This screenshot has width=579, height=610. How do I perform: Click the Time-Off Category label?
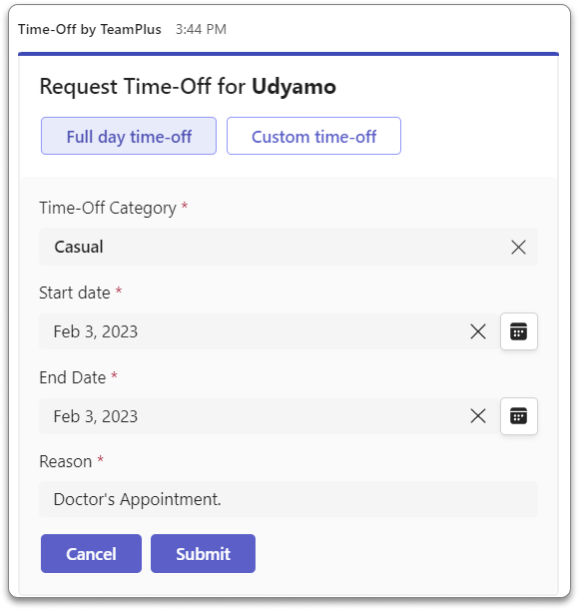point(108,208)
